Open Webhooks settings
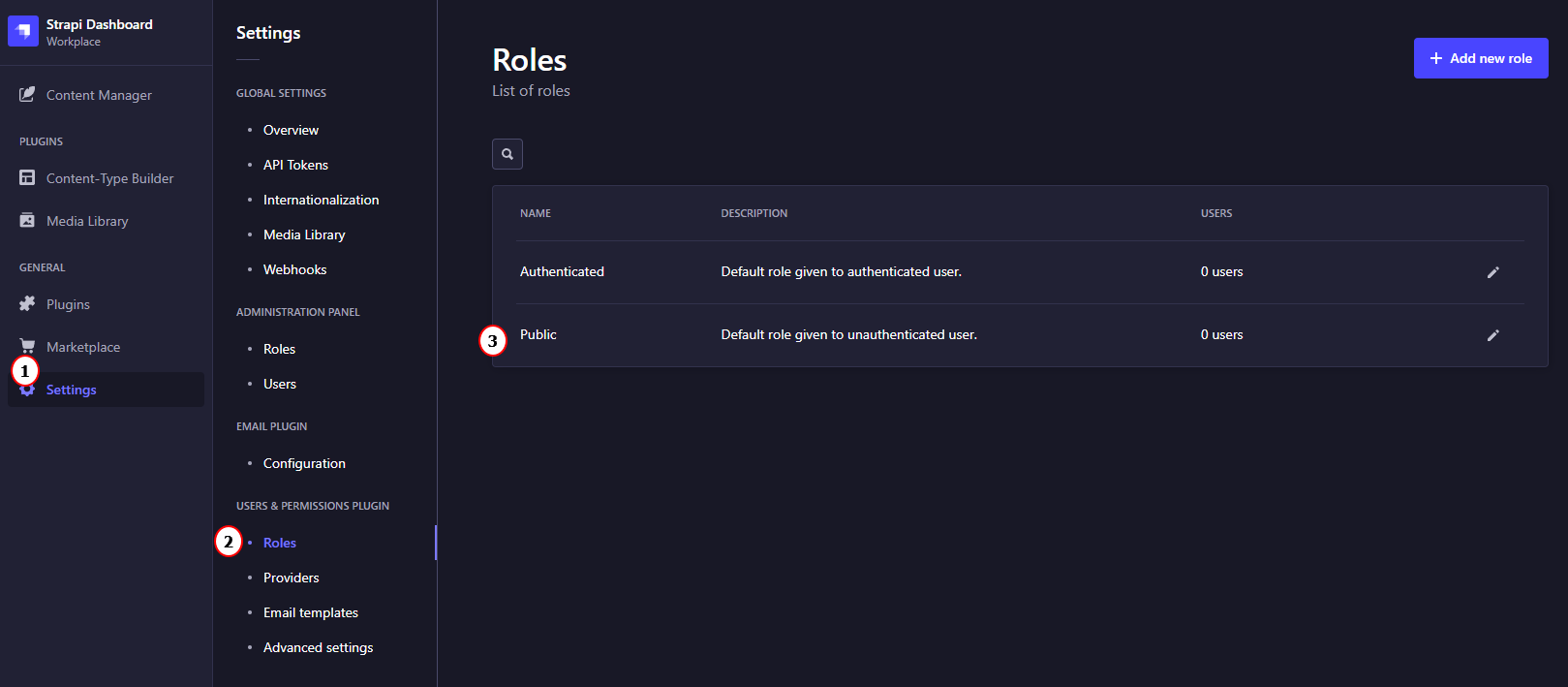 point(294,269)
